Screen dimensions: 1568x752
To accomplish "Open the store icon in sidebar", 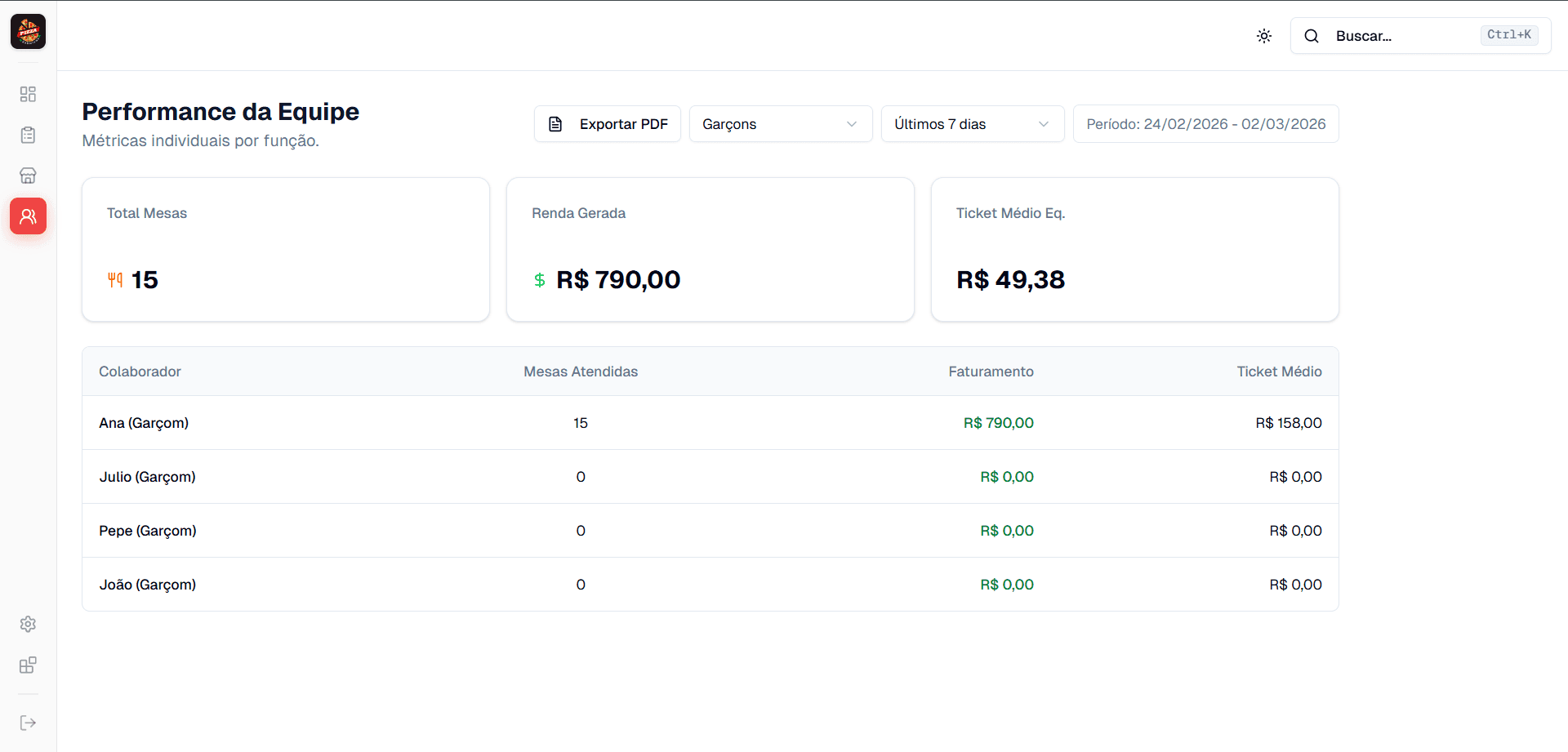I will tap(28, 176).
